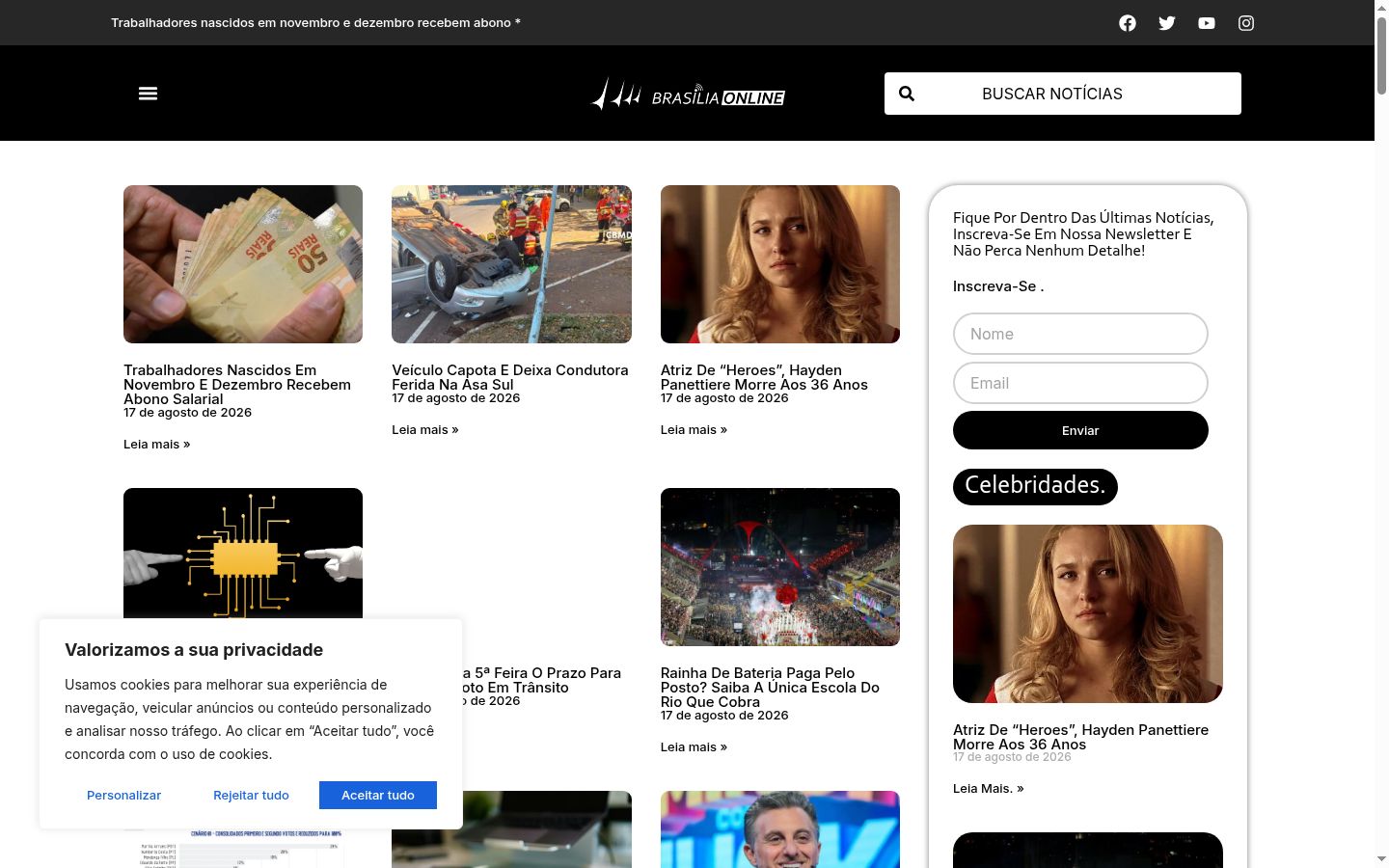1389x868 pixels.
Task: Open the Twitter profile icon
Action: (x=1167, y=23)
